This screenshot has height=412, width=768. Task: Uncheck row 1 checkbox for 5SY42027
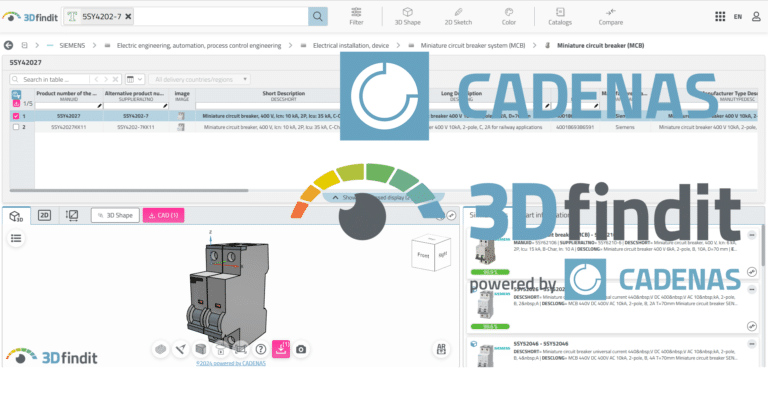tap(16, 116)
